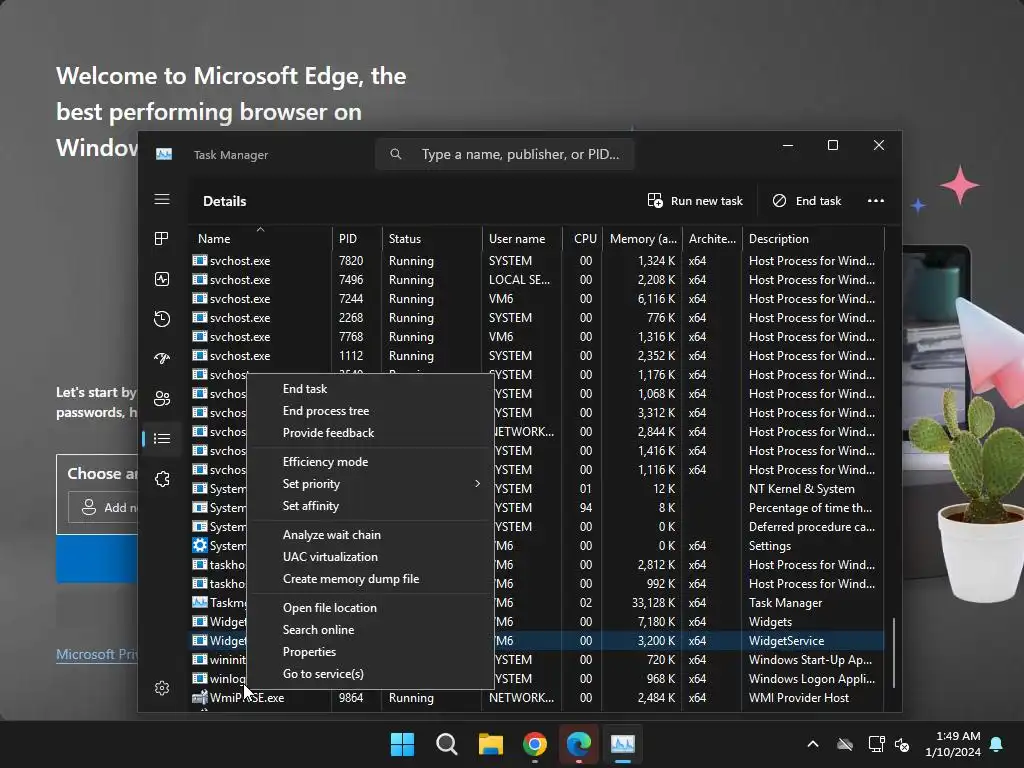Screen dimensions: 1024x768
Task: Click the Task Manager app icon in title bar
Action: [164, 154]
